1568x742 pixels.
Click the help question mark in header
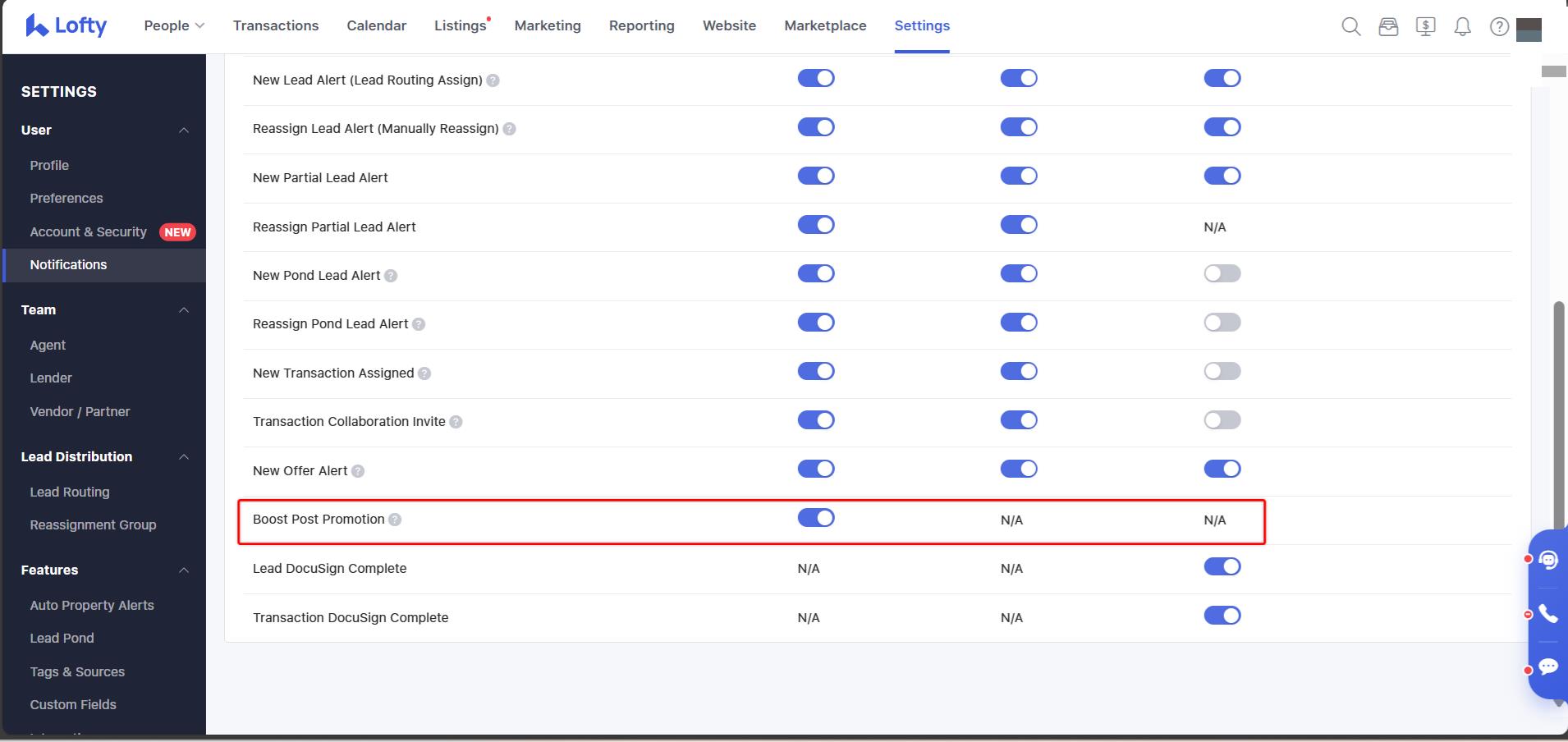1499,27
